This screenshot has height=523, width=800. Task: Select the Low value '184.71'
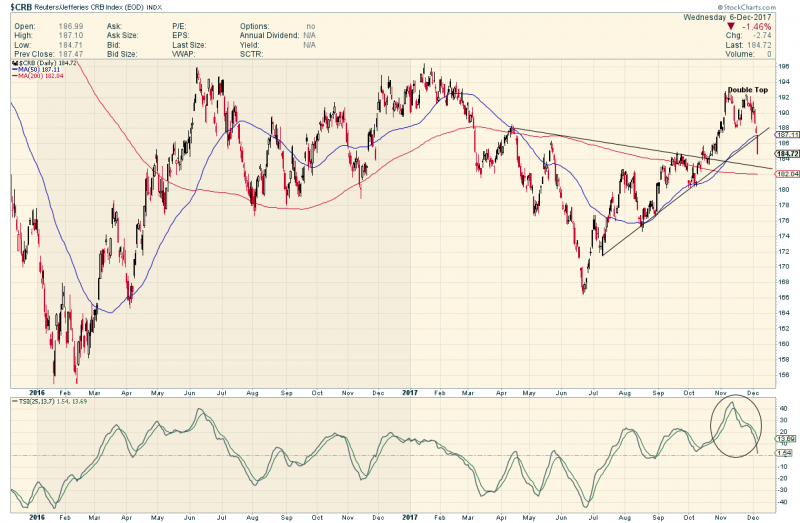point(71,45)
